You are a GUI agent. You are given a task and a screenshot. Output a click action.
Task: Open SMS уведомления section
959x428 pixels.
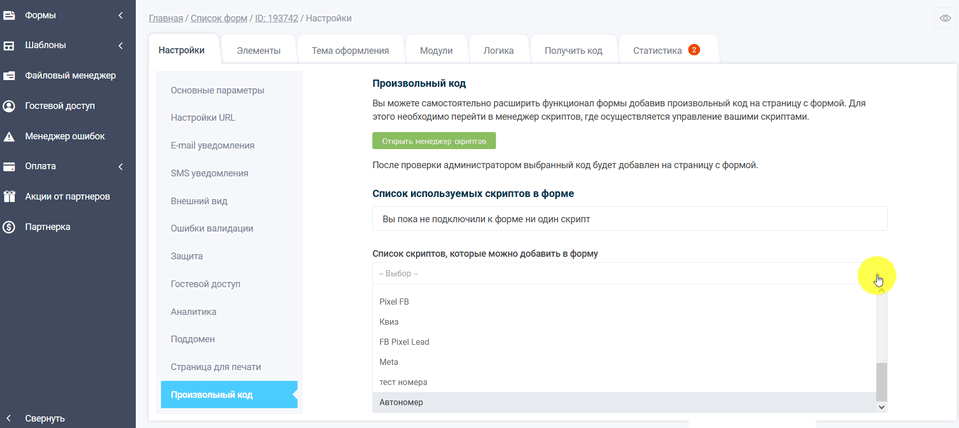click(x=210, y=173)
